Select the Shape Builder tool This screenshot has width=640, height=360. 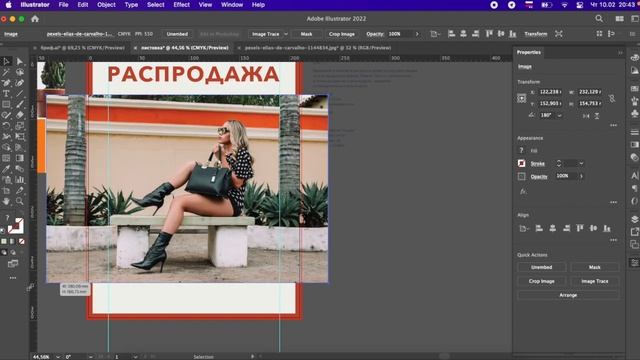click(x=7, y=147)
